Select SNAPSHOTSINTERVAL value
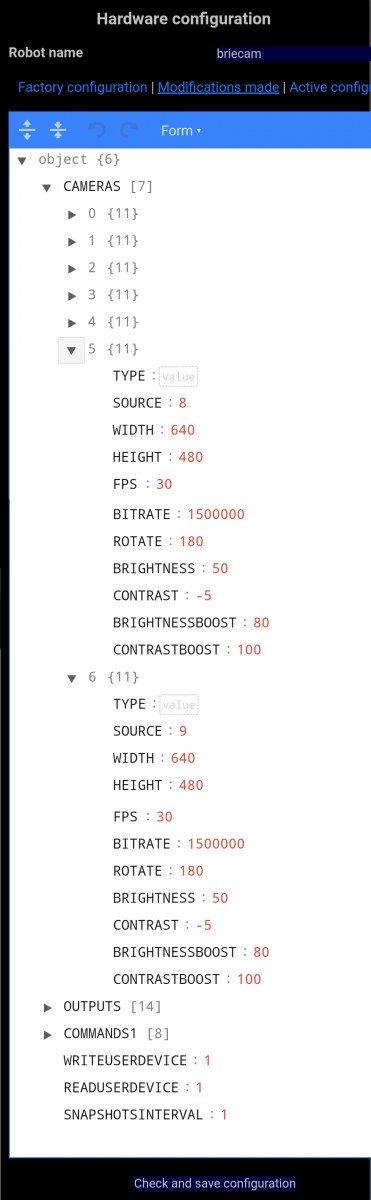This screenshot has height=1200, width=371. point(225,1114)
